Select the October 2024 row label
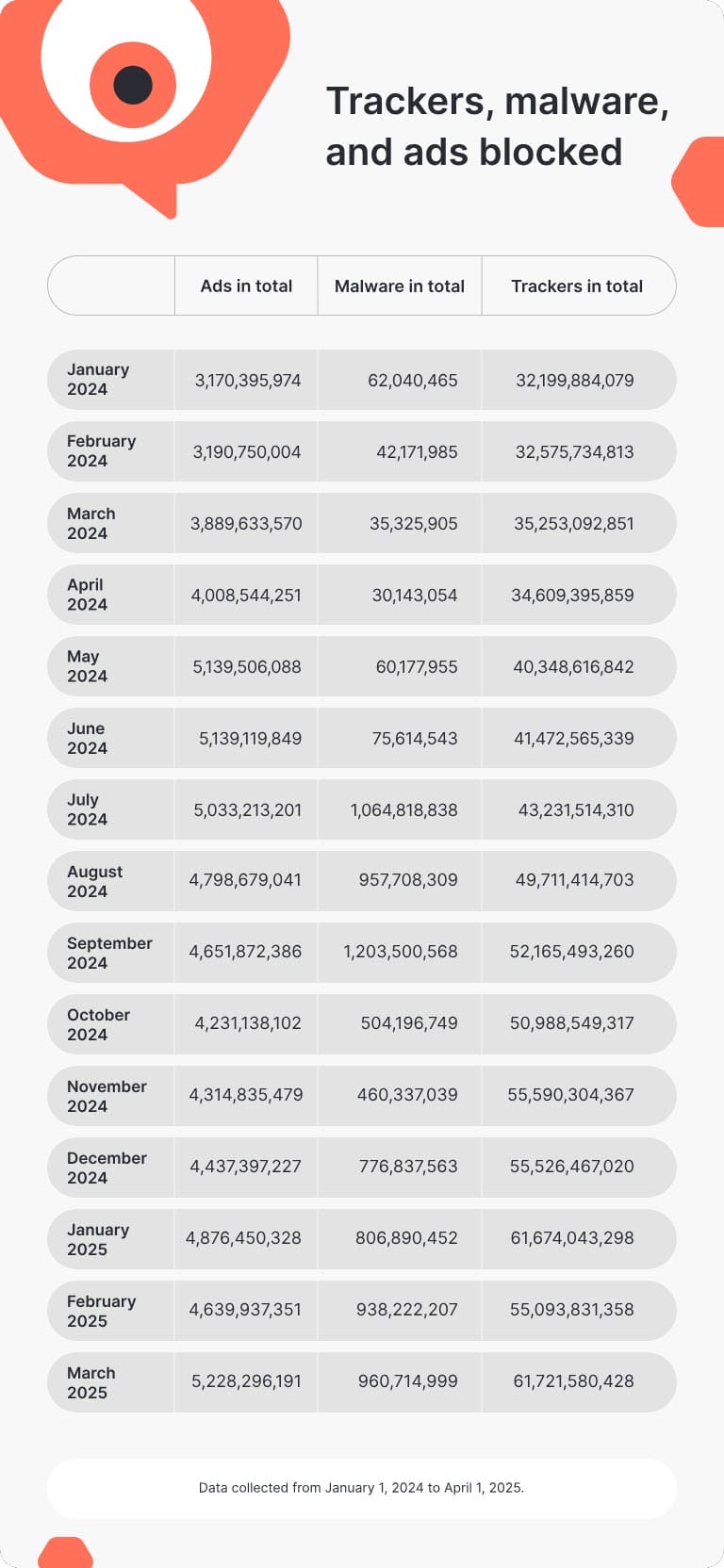The image size is (724, 1568). pyautogui.click(x=98, y=1024)
